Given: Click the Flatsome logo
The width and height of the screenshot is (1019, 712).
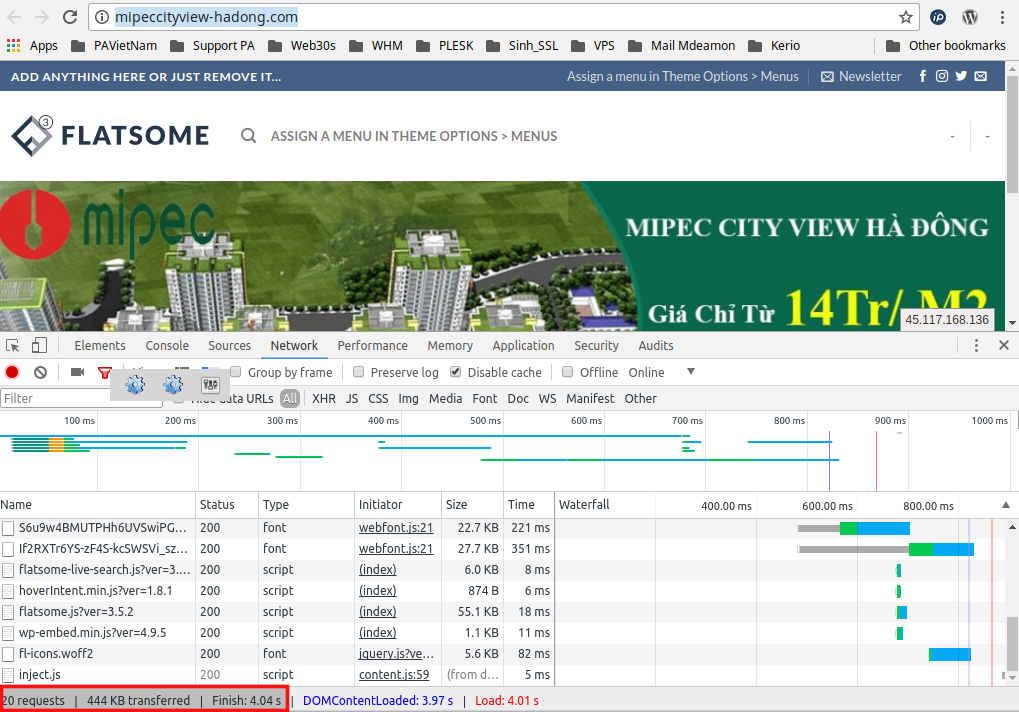Looking at the screenshot, I should [110, 136].
